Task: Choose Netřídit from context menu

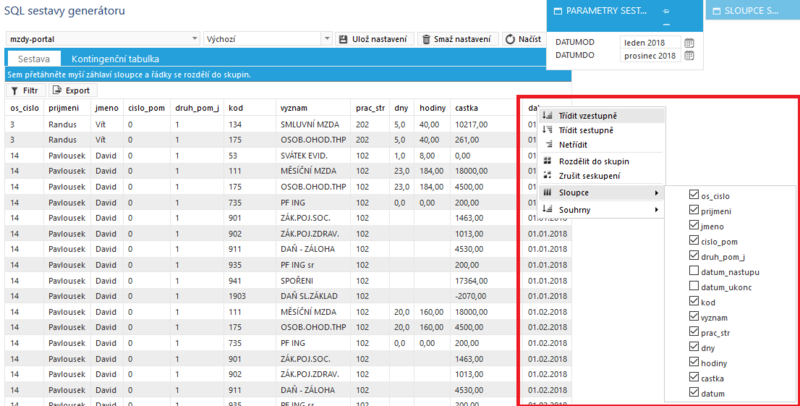Action: (x=602, y=144)
